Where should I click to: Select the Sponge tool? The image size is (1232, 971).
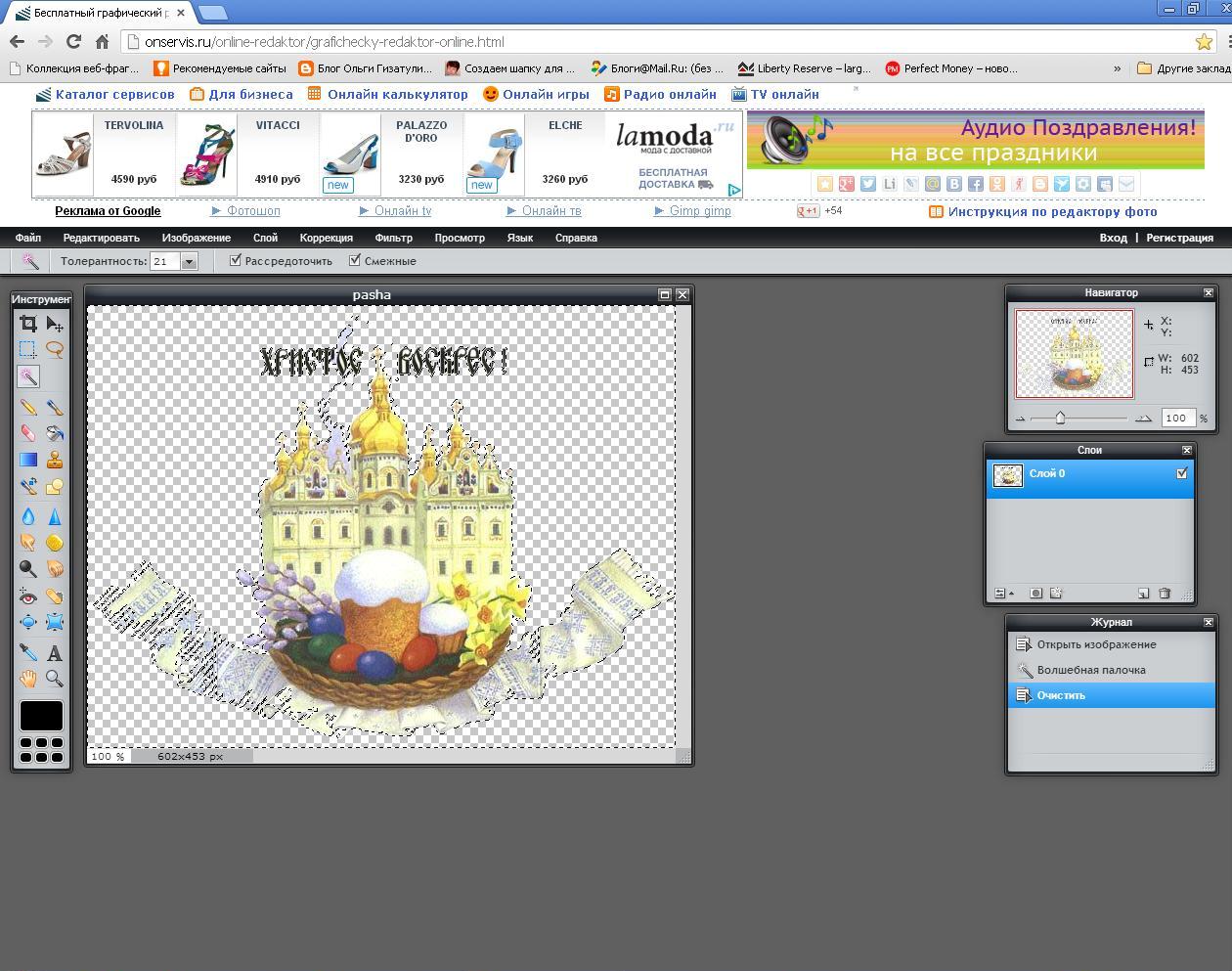[x=55, y=542]
